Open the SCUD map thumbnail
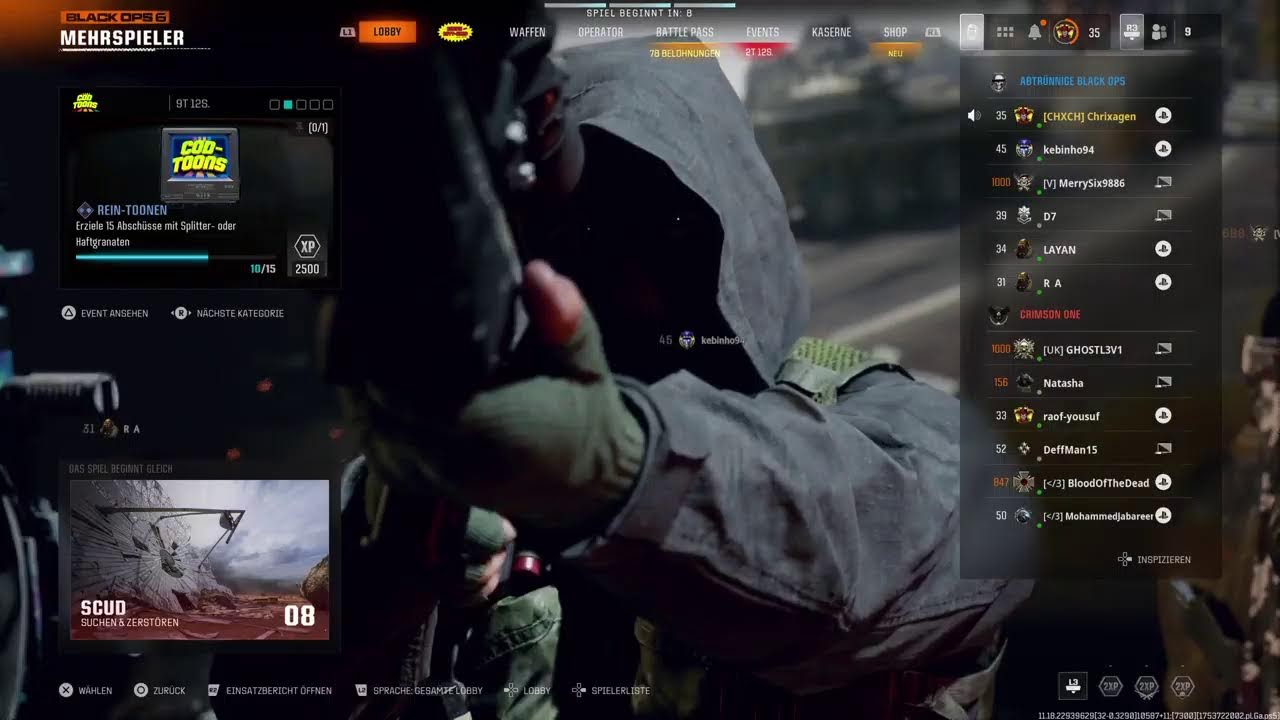Viewport: 1280px width, 720px height. (199, 560)
